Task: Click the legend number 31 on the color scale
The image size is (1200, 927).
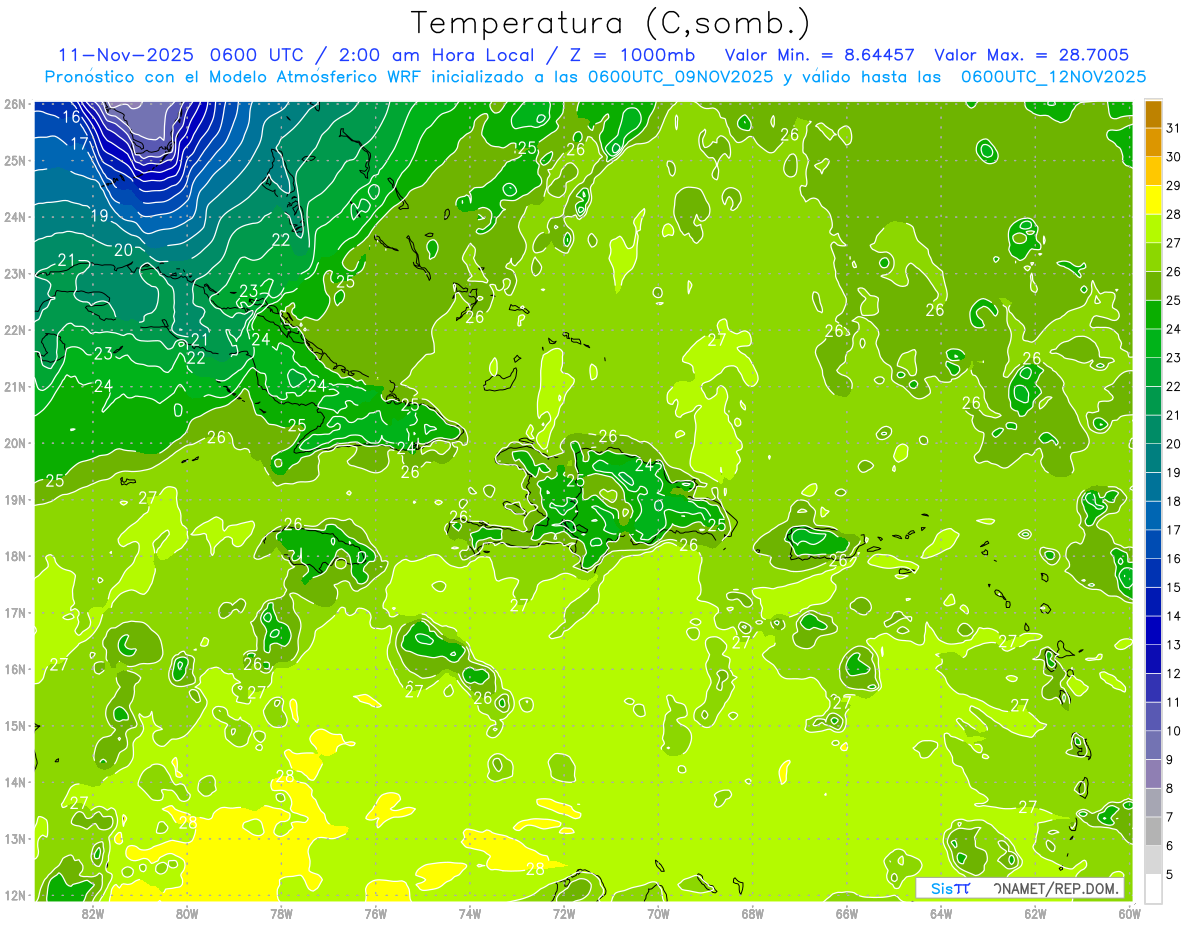Action: click(1173, 128)
